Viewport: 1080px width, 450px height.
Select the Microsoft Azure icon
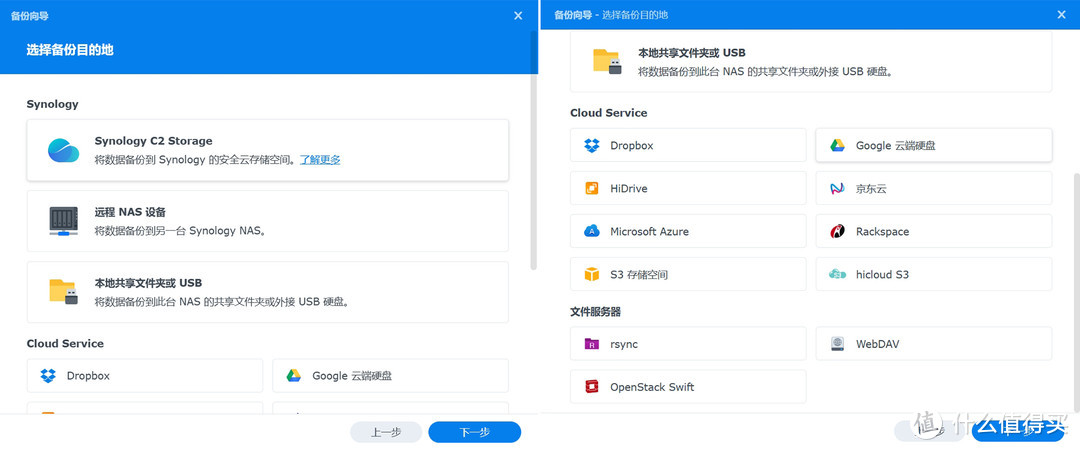coord(591,231)
